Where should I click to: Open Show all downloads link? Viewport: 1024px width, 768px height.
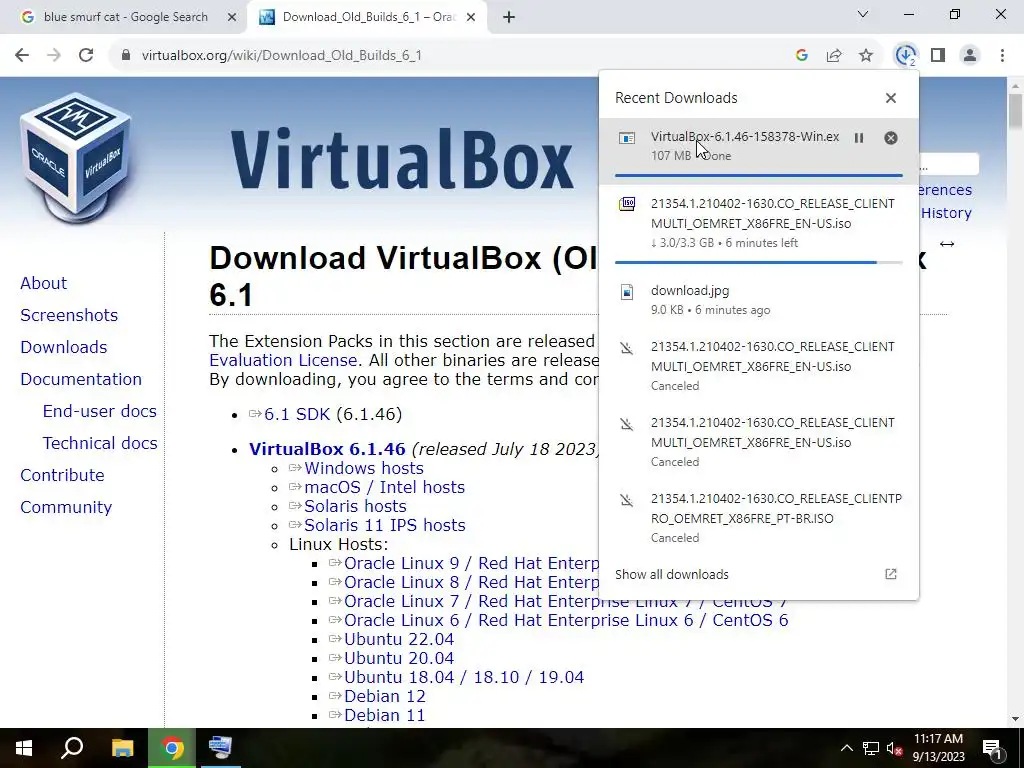671,575
